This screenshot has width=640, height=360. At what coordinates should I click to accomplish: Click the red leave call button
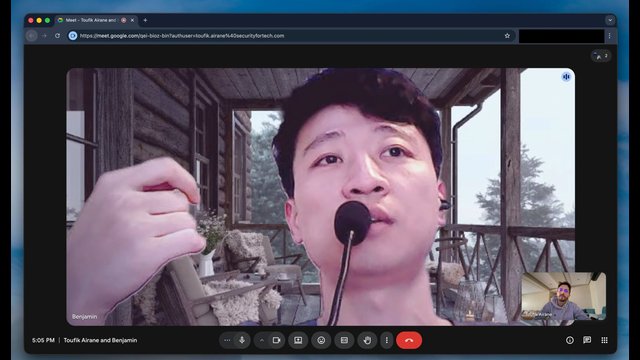pos(409,340)
